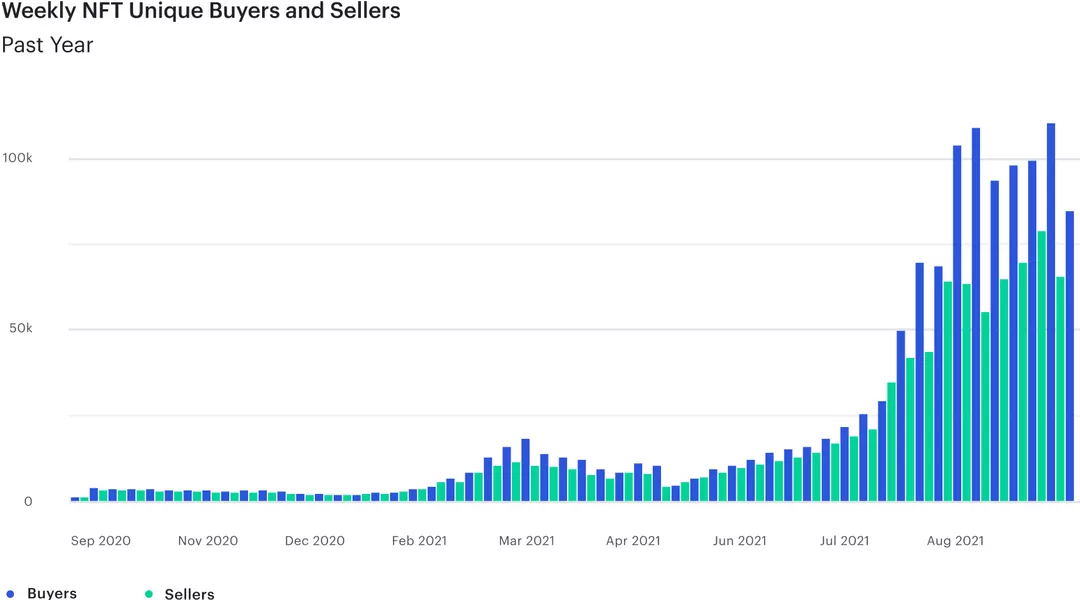The width and height of the screenshot is (1080, 600).
Task: Select the Sep 2020 axis label
Action: tap(101, 541)
